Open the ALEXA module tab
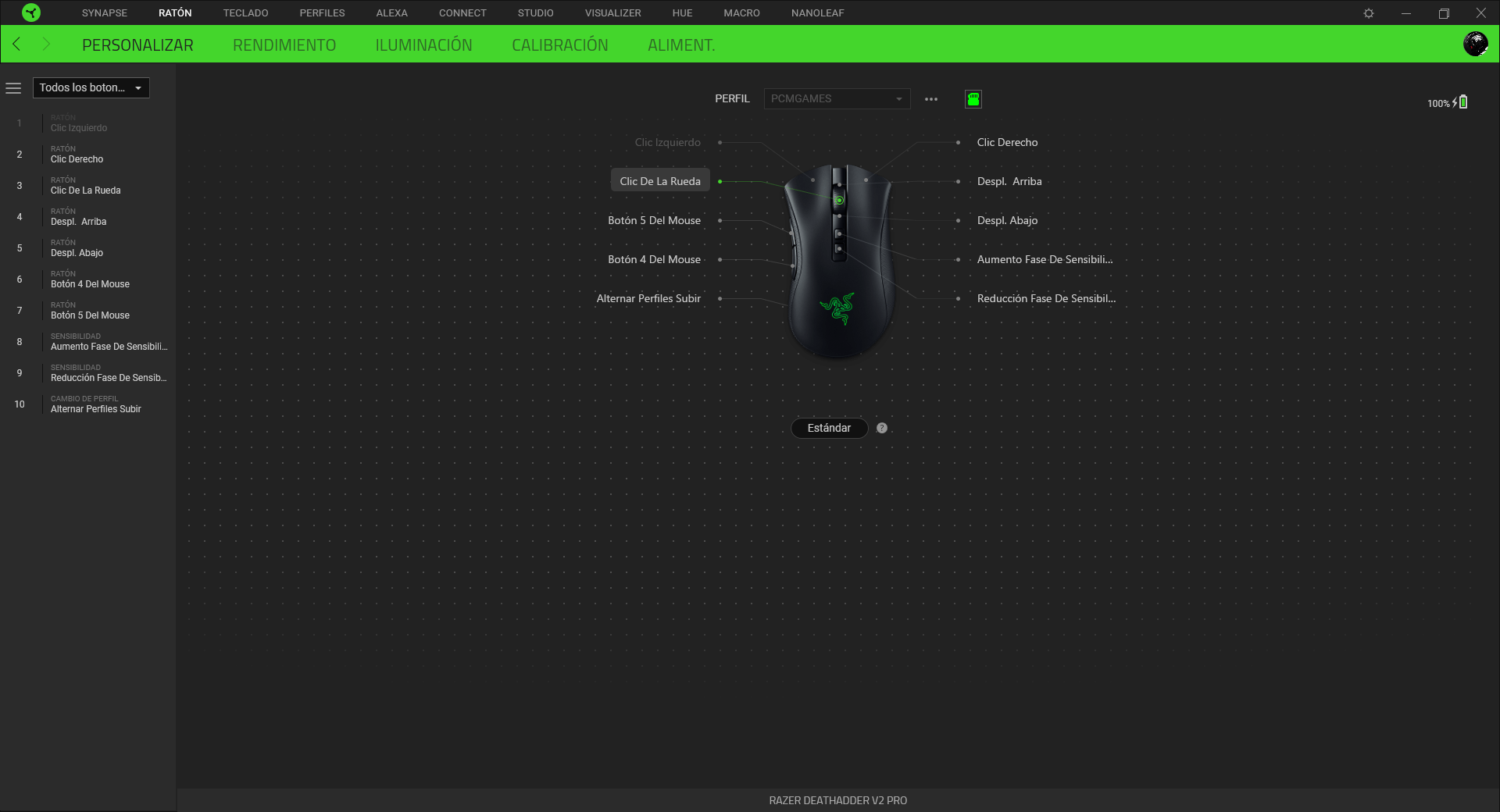The image size is (1500, 812). pyautogui.click(x=392, y=13)
